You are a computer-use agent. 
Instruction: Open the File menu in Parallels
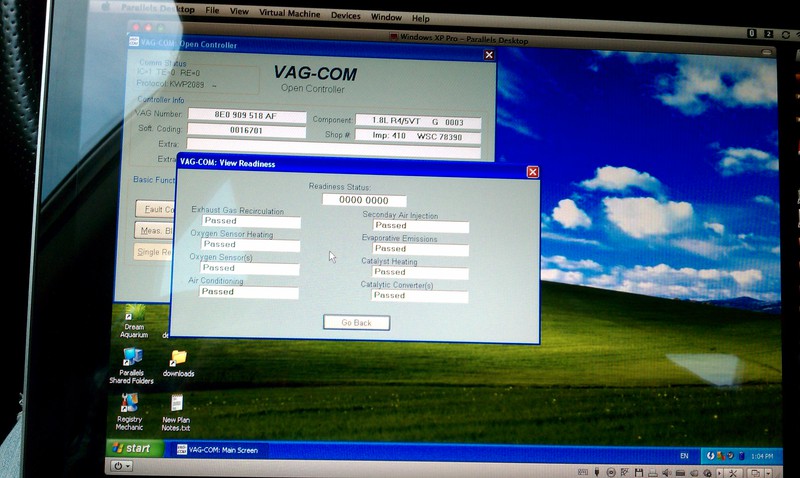[212, 10]
